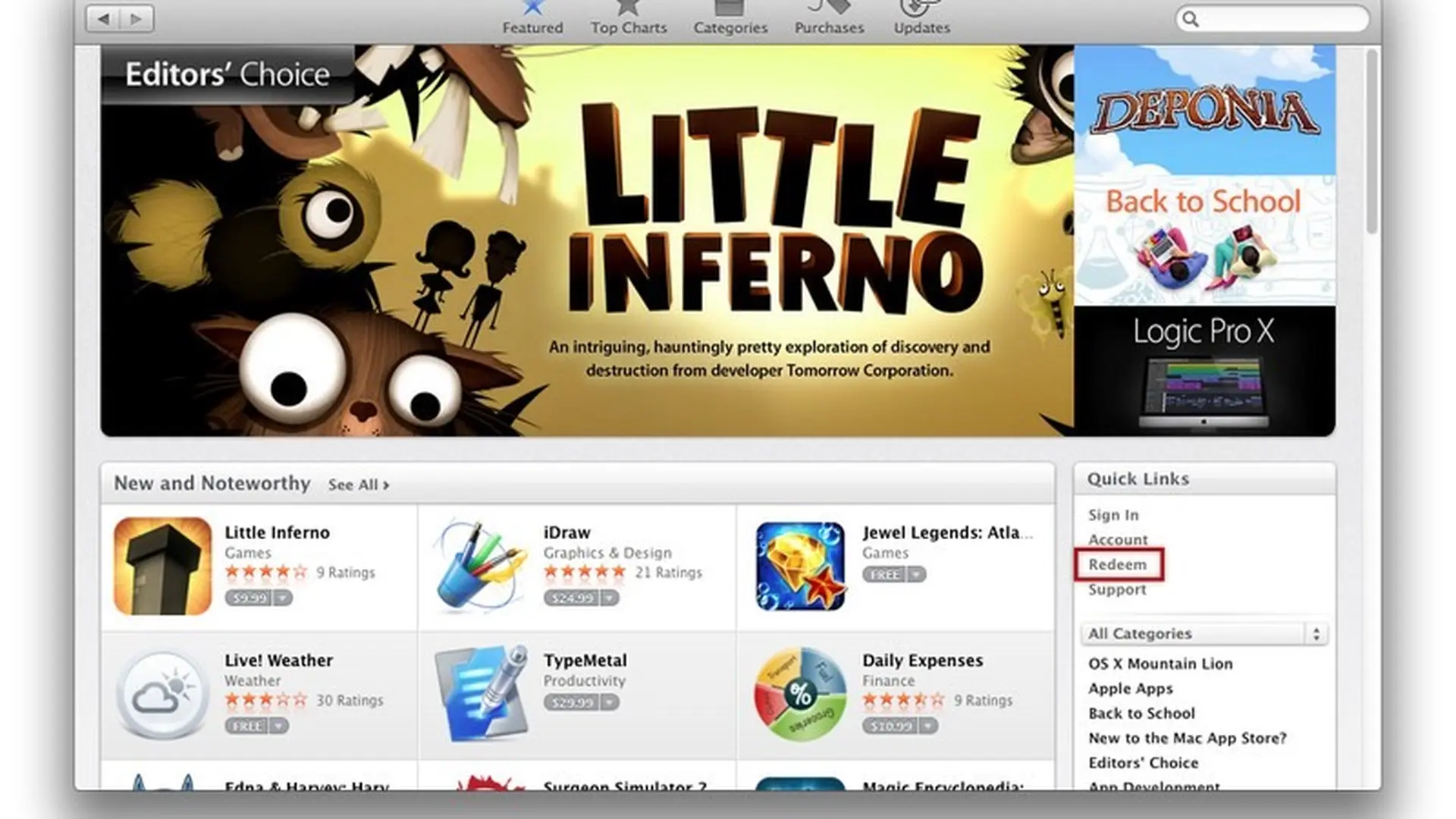1456x819 pixels.
Task: Open Little Inferno app icon in list
Action: (x=162, y=566)
